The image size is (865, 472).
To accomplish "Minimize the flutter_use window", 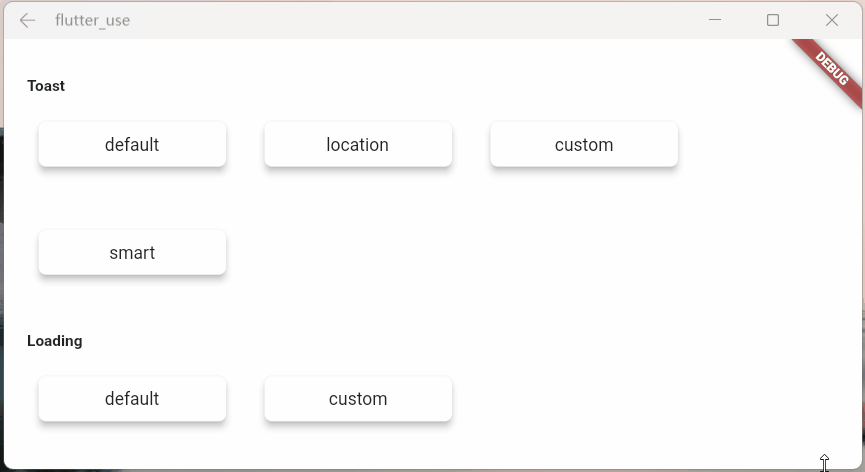I will (715, 20).
